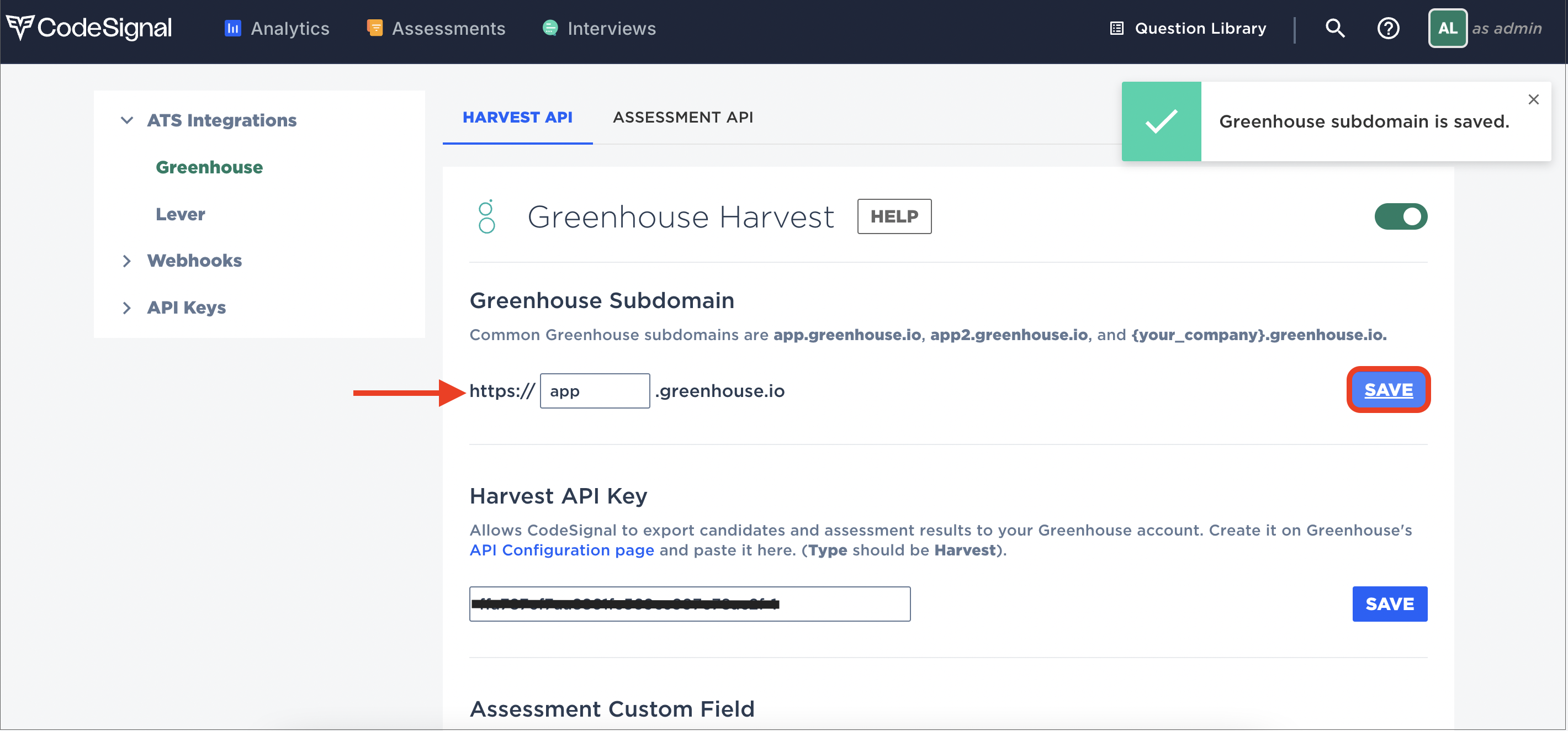Screen dimensions: 1568x731
Task: Expand the API Keys section
Action: click(x=126, y=308)
